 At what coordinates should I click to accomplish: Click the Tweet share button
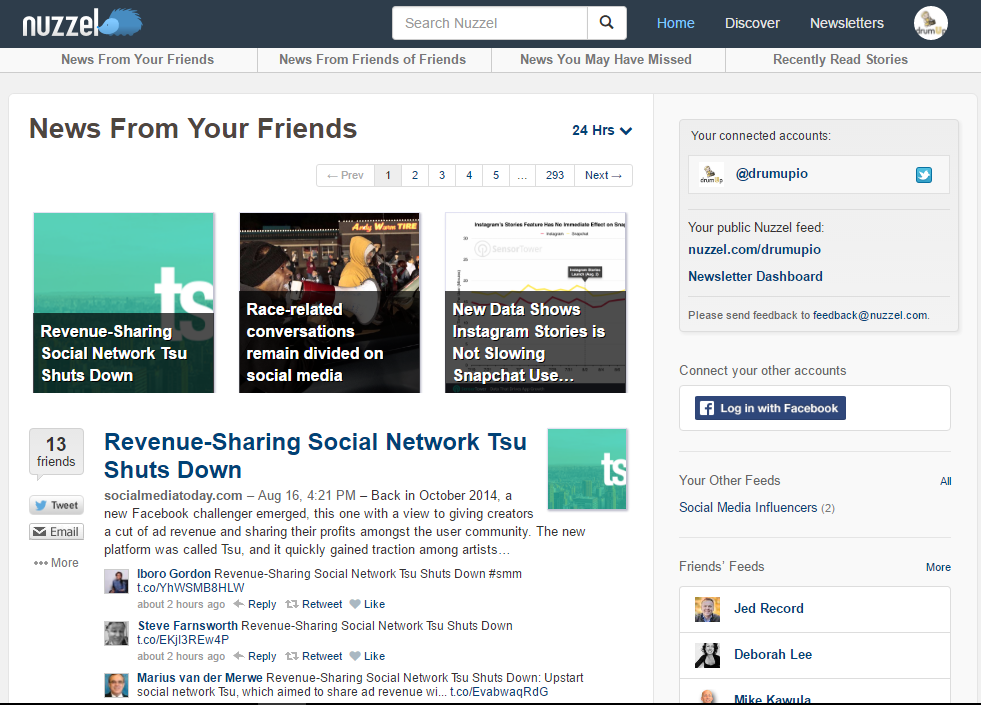click(56, 505)
